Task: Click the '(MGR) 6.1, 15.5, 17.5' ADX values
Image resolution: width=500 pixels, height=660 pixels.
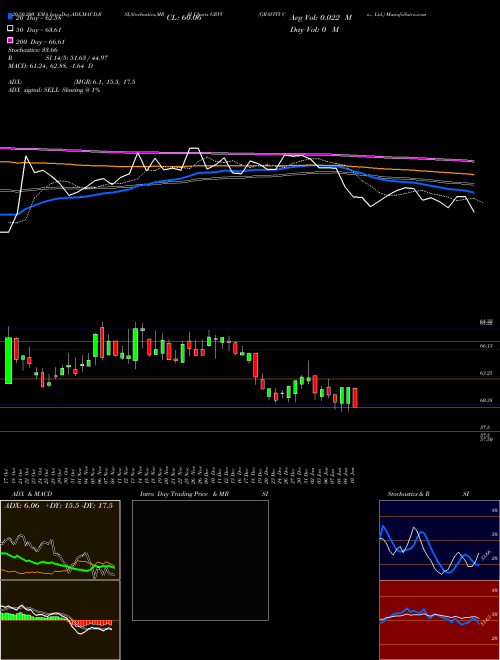Action: point(104,82)
